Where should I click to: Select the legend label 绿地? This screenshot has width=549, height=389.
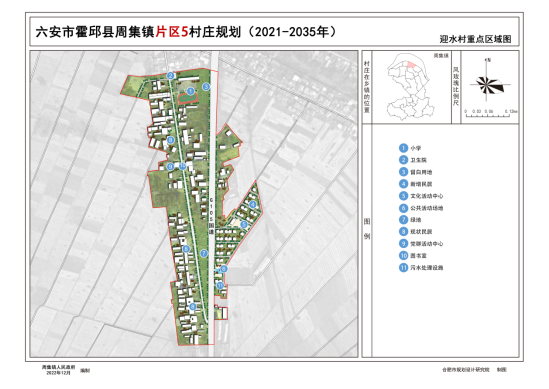coord(416,220)
